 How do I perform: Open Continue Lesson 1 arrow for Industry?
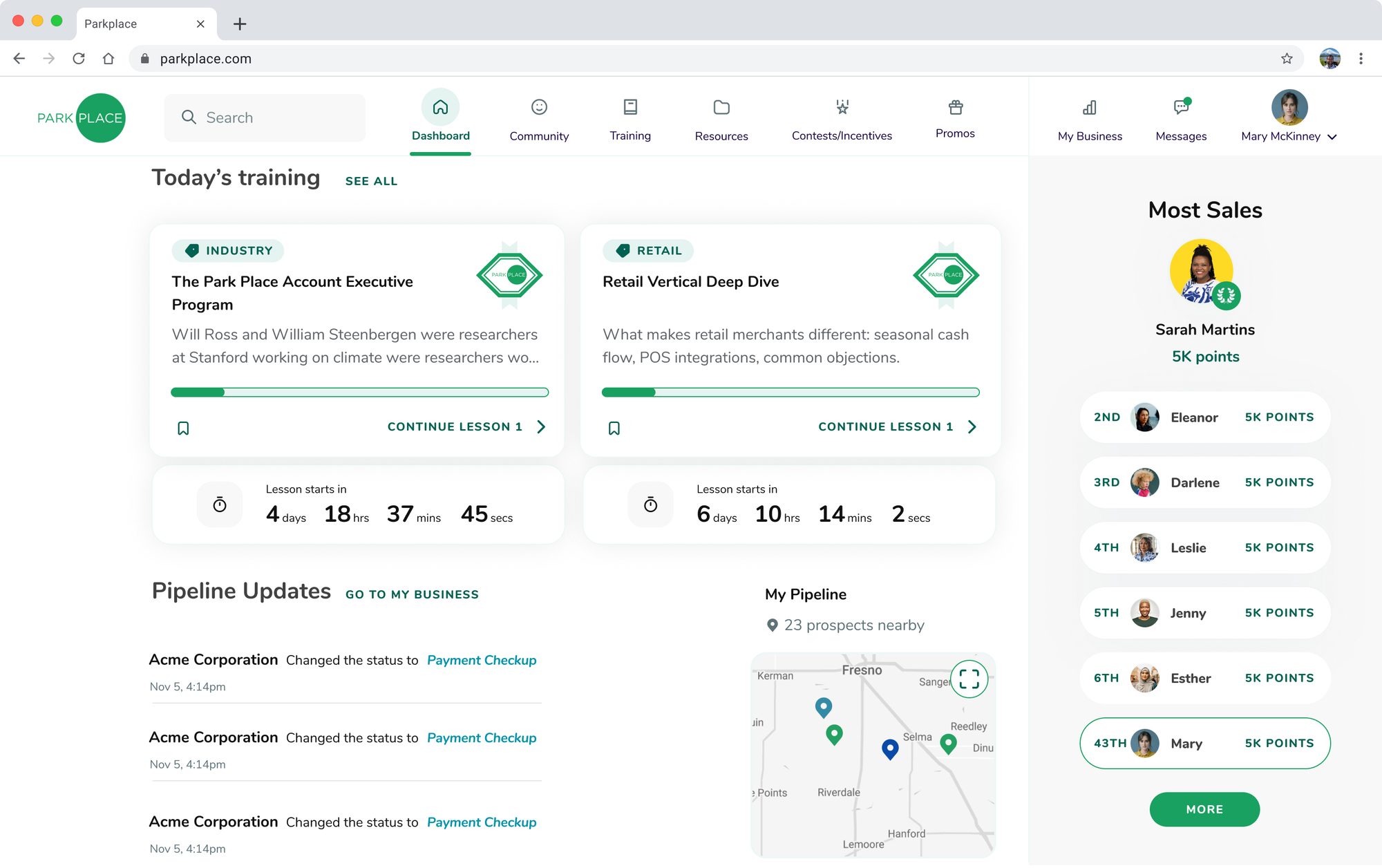click(541, 427)
